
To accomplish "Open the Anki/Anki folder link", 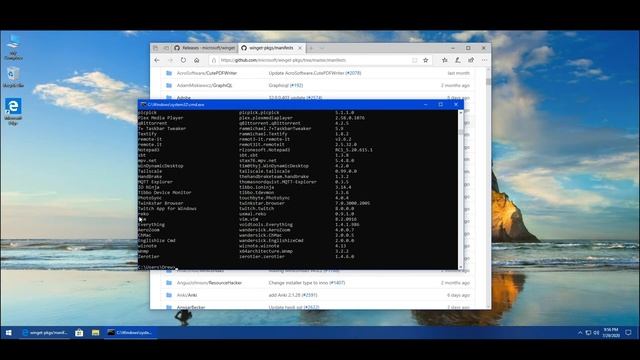I will point(187,295).
